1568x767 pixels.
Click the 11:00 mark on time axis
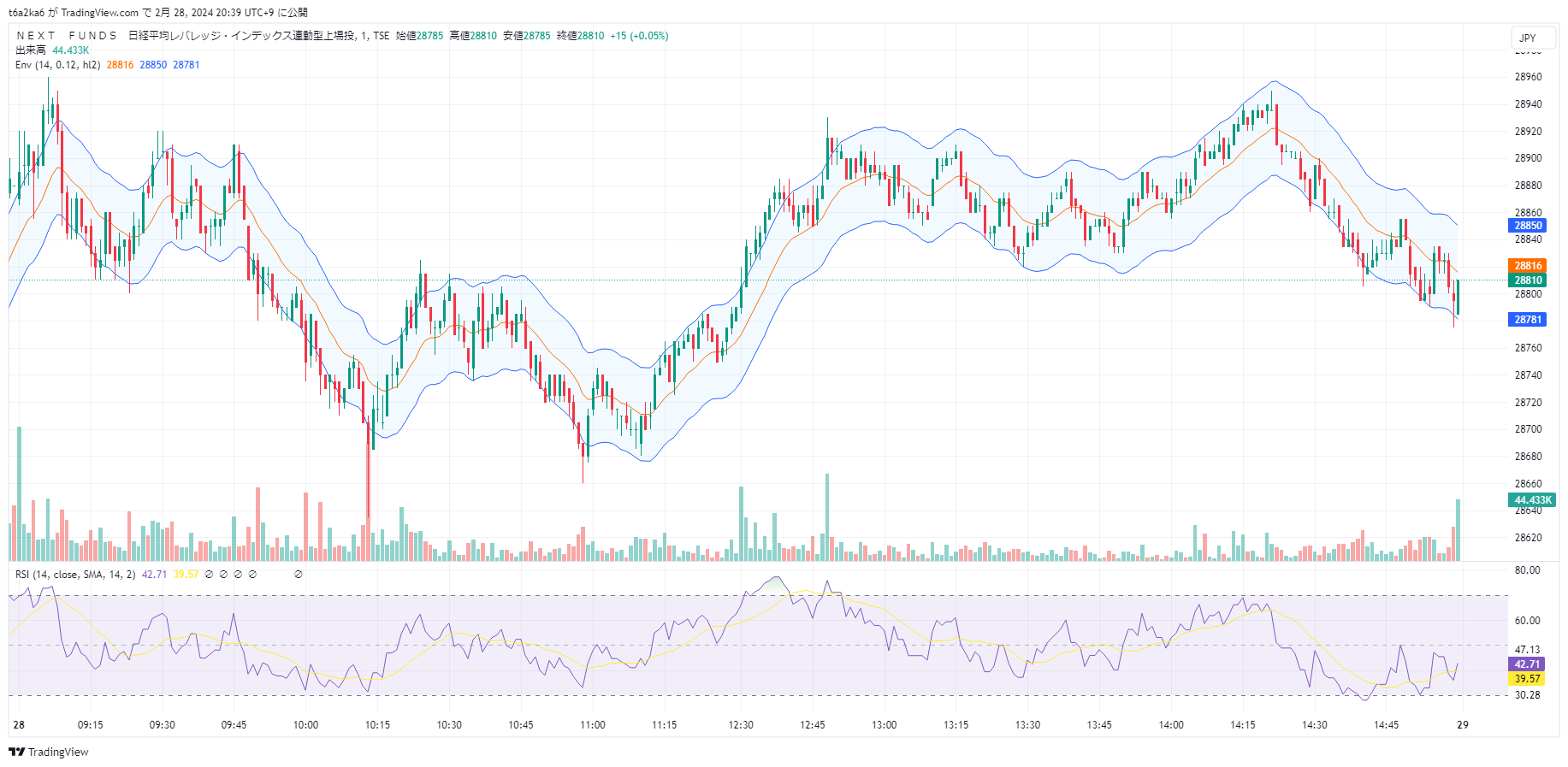(x=593, y=725)
